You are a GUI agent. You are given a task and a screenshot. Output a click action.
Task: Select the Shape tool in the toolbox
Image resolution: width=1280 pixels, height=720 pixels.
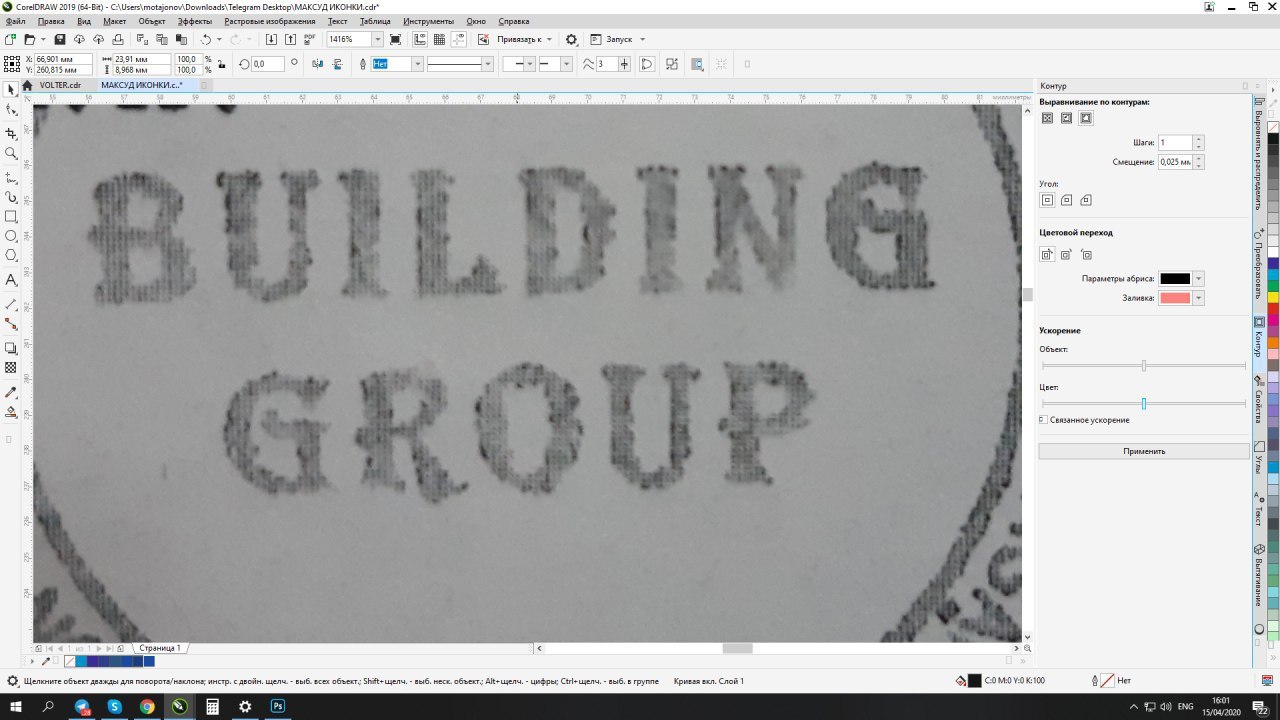point(11,111)
